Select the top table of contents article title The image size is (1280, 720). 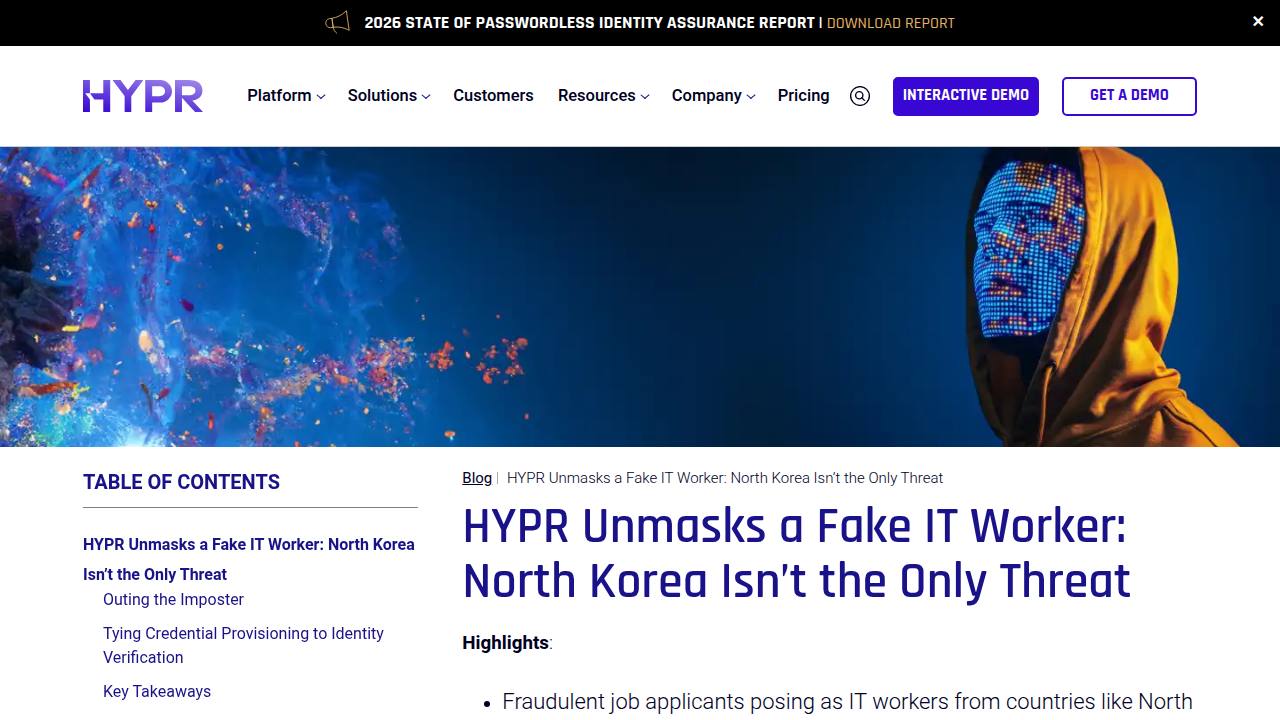click(249, 559)
